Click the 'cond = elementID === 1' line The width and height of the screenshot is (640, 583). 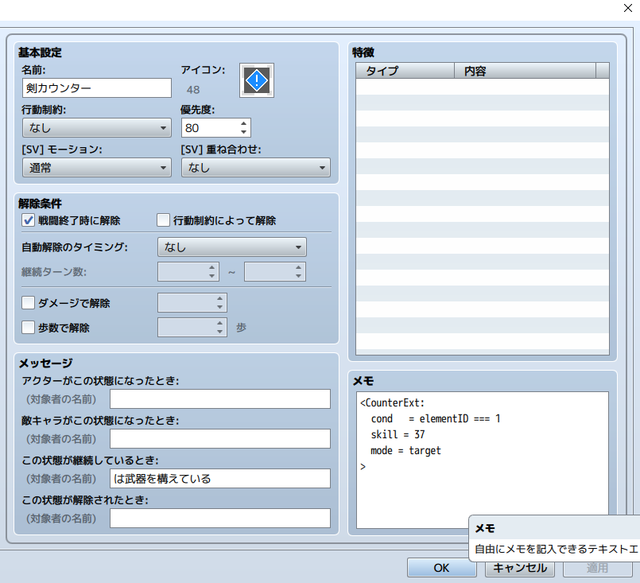coord(436,418)
